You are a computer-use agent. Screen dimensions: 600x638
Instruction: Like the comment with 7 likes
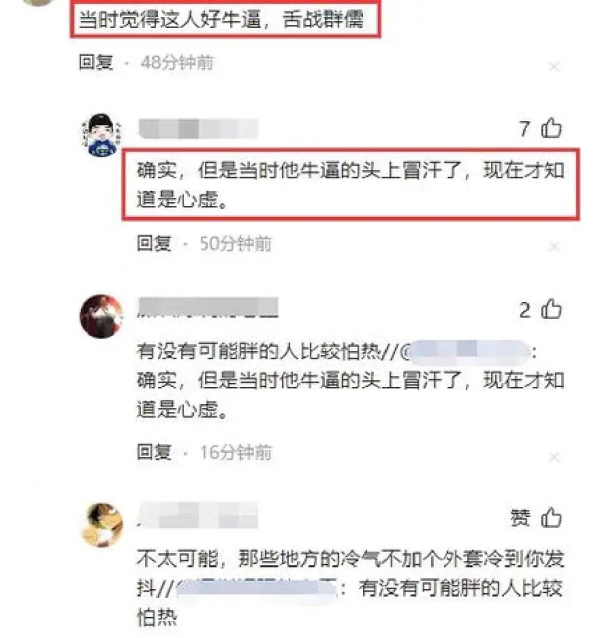coord(551,129)
